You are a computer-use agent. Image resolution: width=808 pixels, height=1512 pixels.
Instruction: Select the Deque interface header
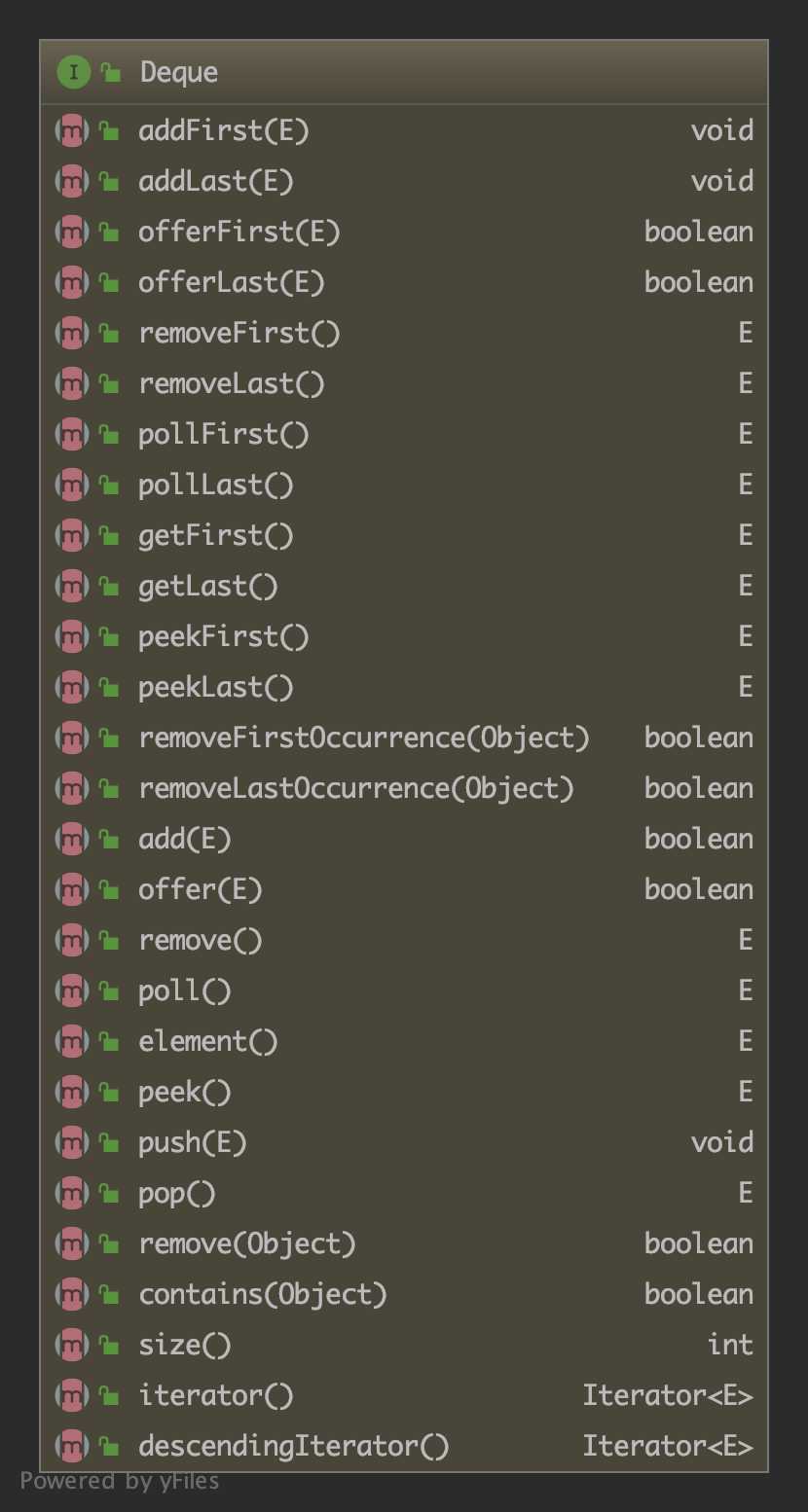(x=179, y=72)
